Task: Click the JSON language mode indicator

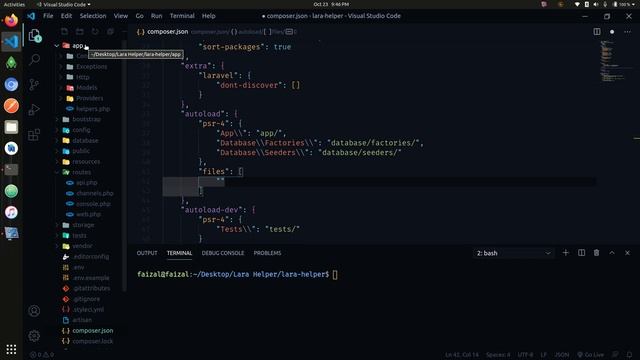Action: [x=562, y=355]
